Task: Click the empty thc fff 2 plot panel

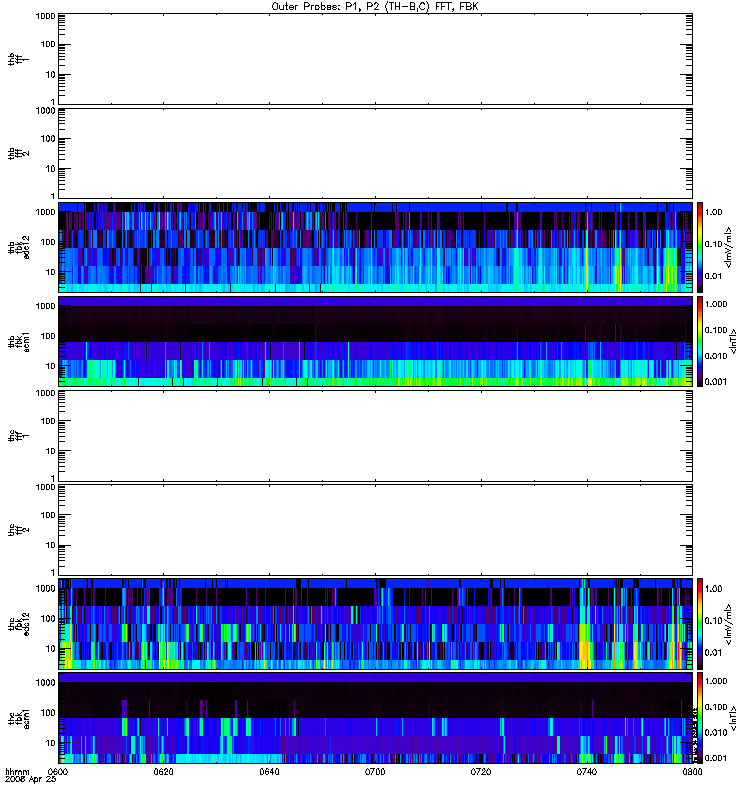Action: click(375, 530)
